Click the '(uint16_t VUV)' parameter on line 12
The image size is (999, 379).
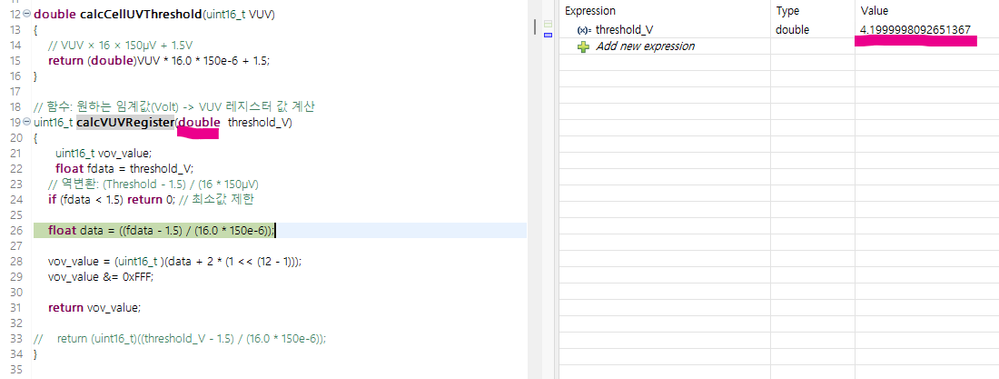click(238, 14)
